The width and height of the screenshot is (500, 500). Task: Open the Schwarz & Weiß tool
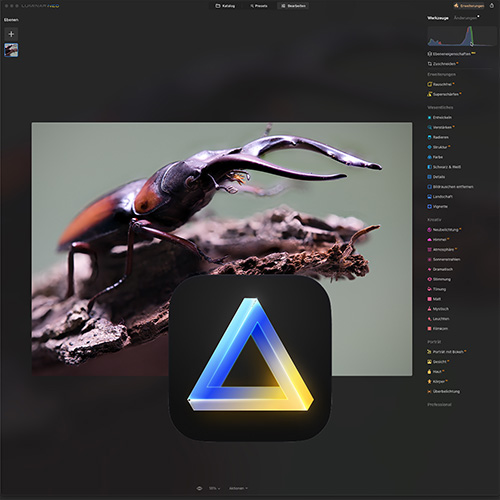(x=444, y=167)
